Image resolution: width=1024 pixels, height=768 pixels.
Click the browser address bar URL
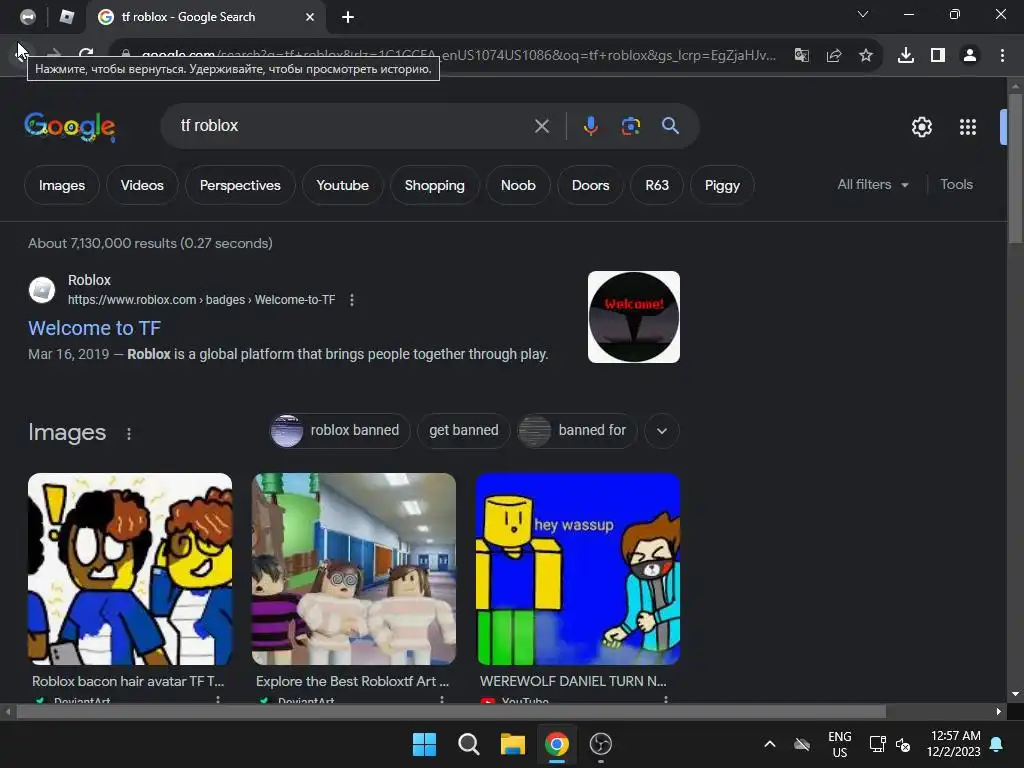tap(457, 56)
